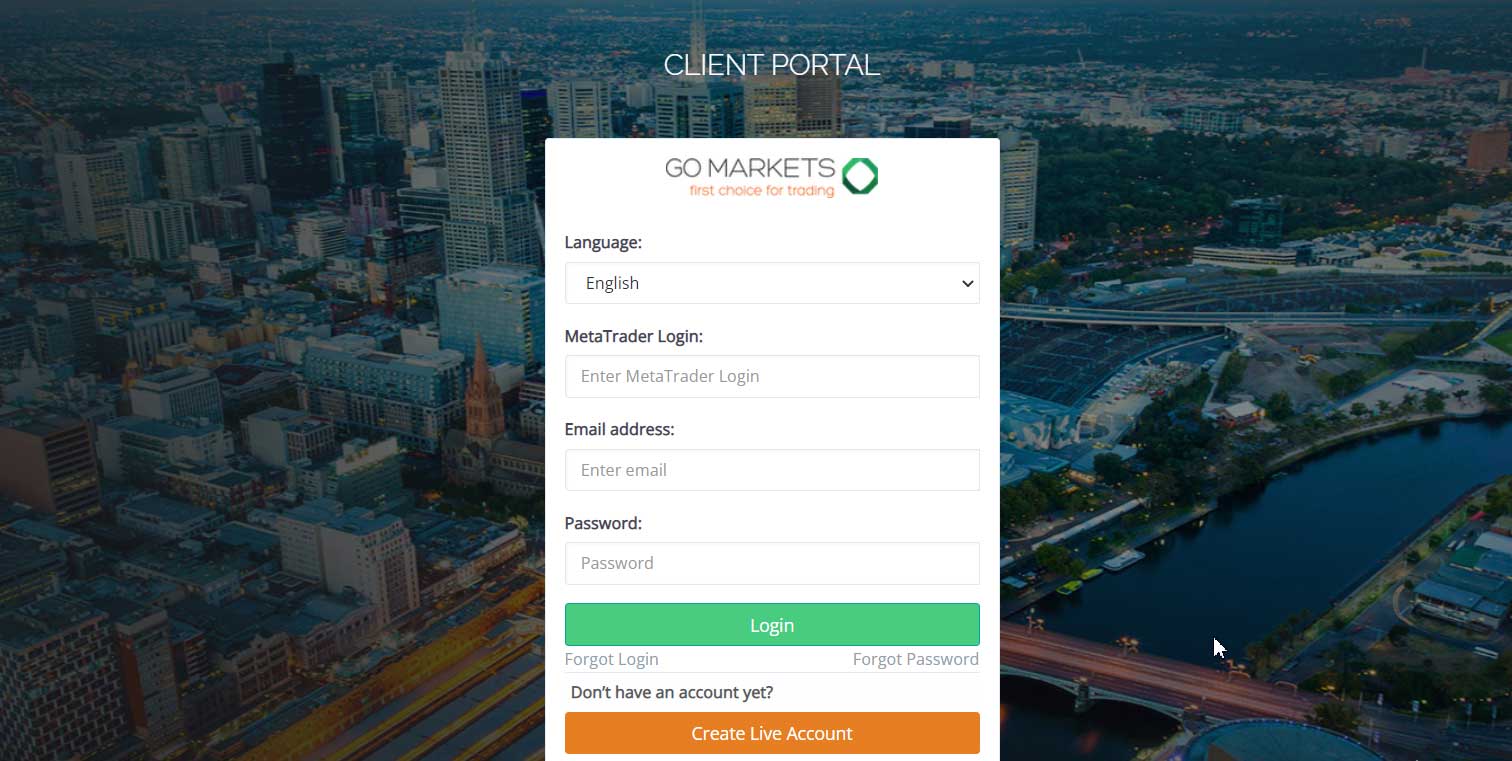1512x761 pixels.
Task: Click the green Login button
Action: pyautogui.click(x=772, y=625)
